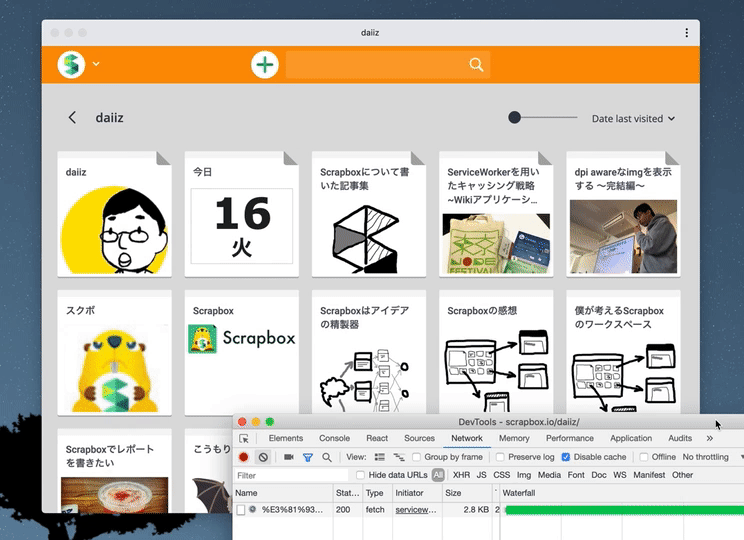Select the large request rows view icon
This screenshot has height=540, width=744.
tap(380, 457)
